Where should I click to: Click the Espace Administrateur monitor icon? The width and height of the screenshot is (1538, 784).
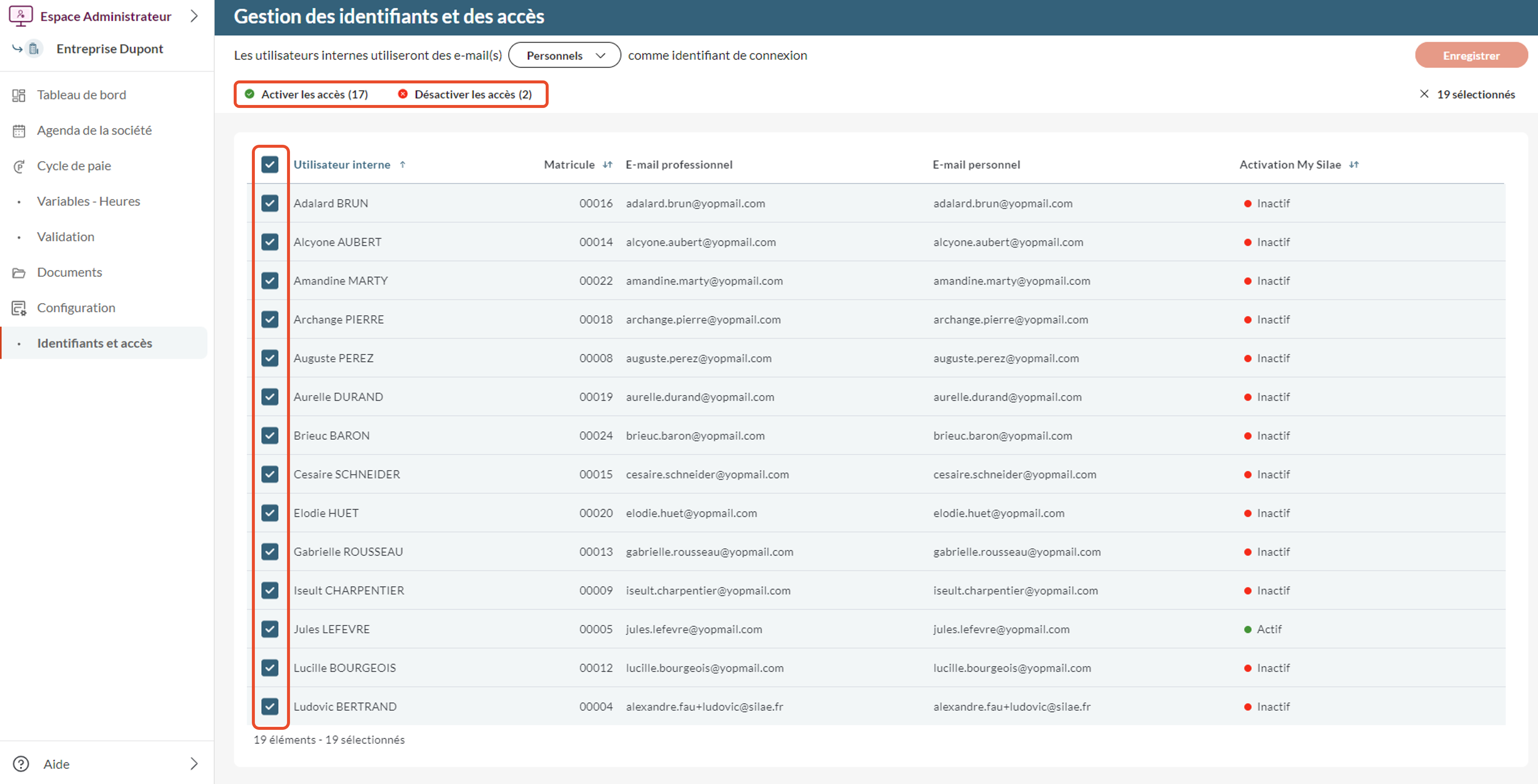tap(20, 16)
